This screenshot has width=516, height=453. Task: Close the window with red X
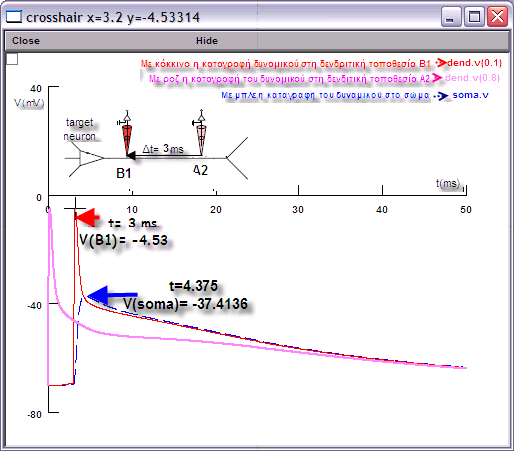click(497, 17)
